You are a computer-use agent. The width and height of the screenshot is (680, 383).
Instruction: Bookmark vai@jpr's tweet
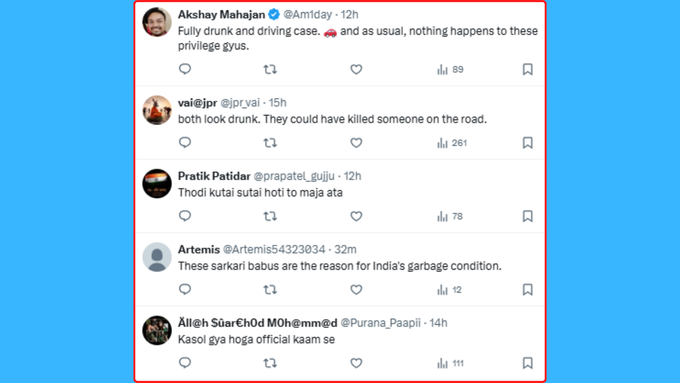click(527, 143)
